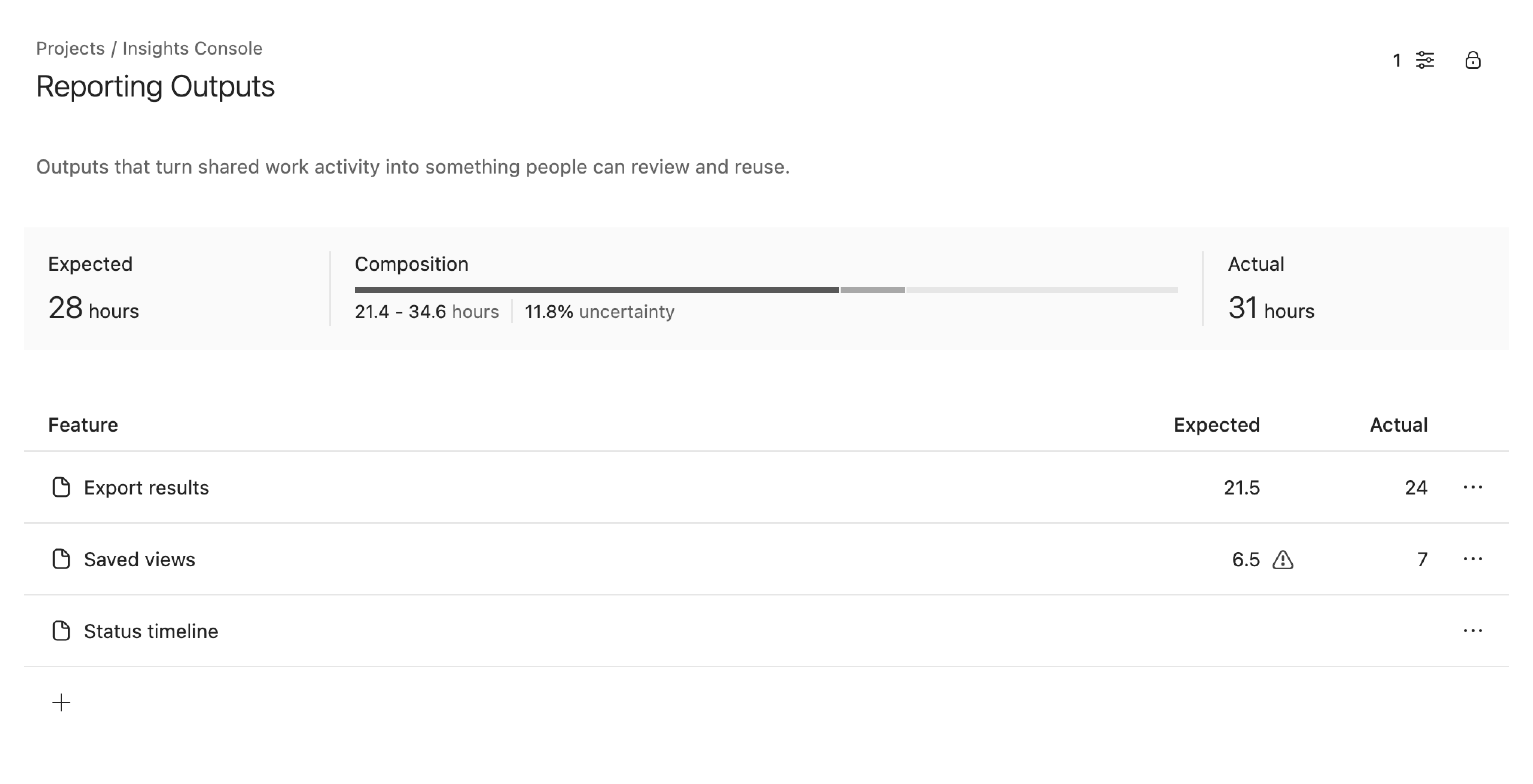Image resolution: width=1533 pixels, height=784 pixels.
Task: Add a new feature with plus icon
Action: 61,702
